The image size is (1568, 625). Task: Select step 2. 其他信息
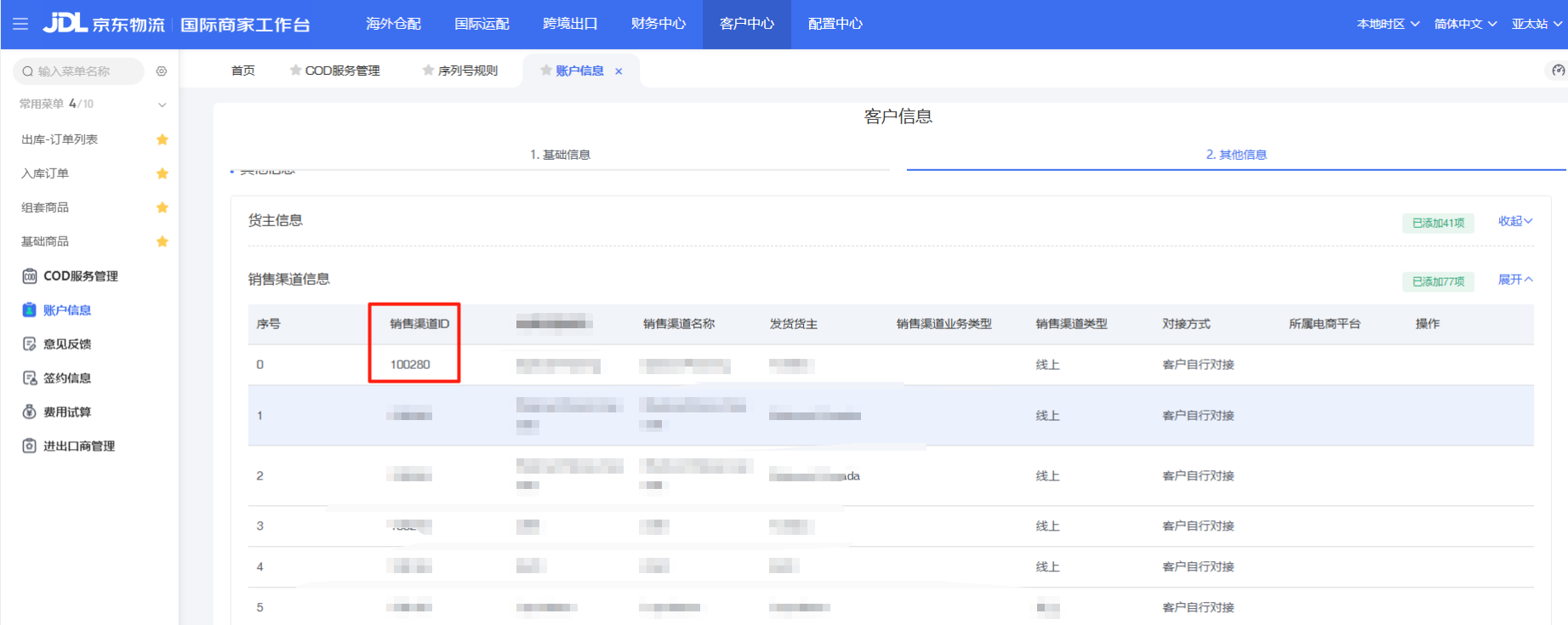pos(1236,155)
